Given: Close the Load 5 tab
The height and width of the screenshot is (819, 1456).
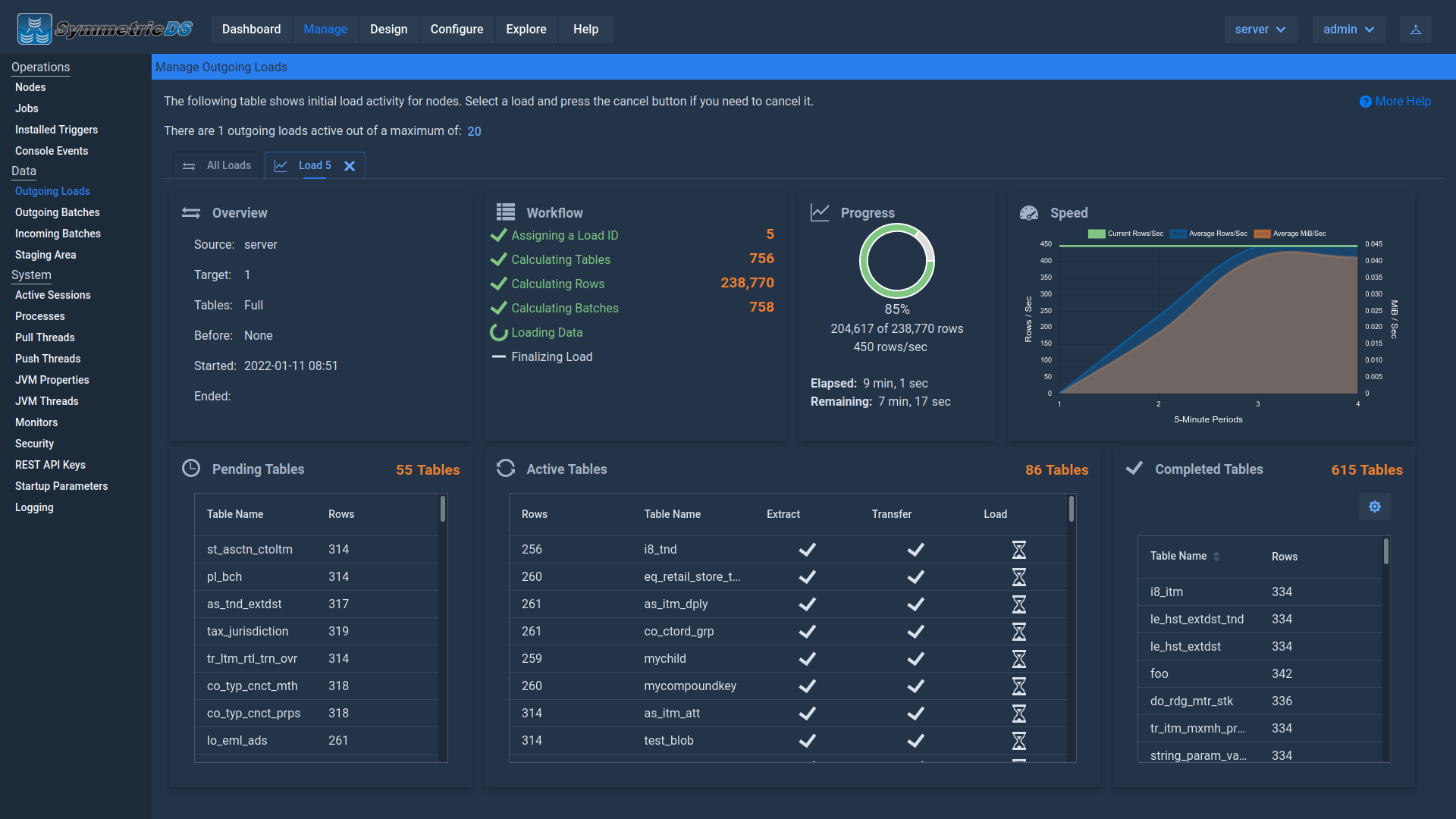Looking at the screenshot, I should (350, 166).
